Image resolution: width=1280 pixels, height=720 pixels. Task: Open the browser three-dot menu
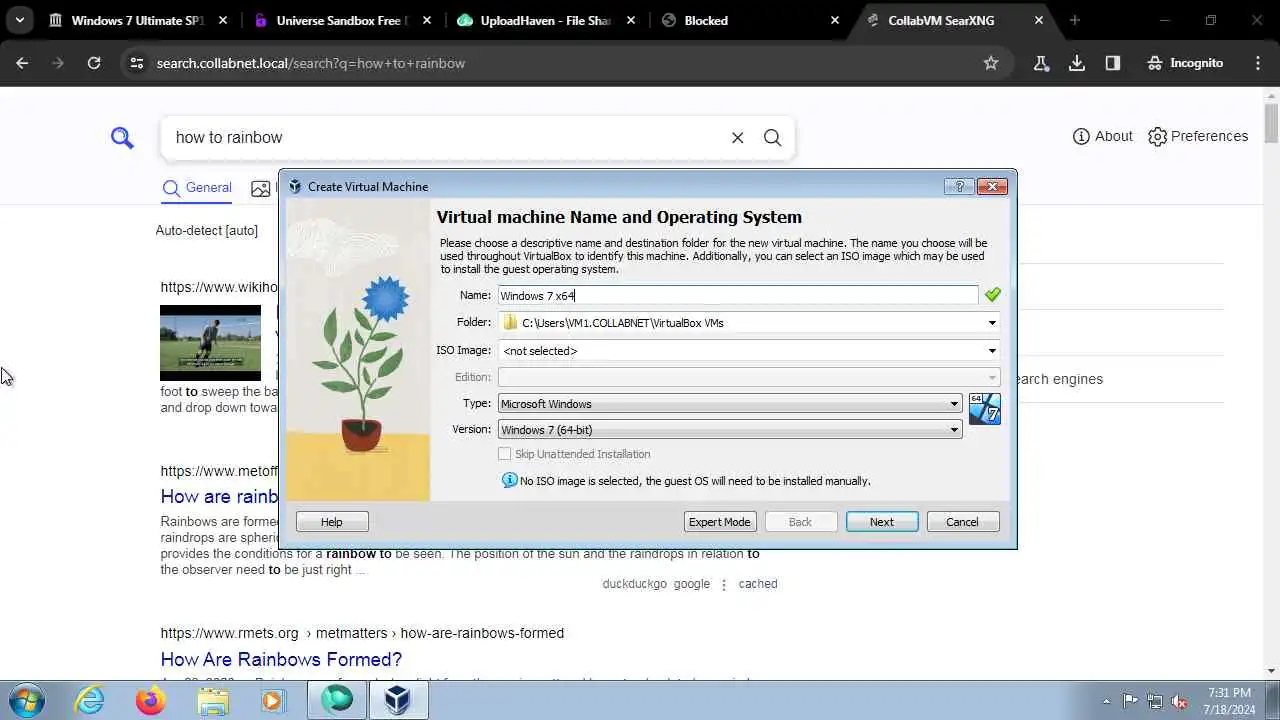click(x=1258, y=63)
